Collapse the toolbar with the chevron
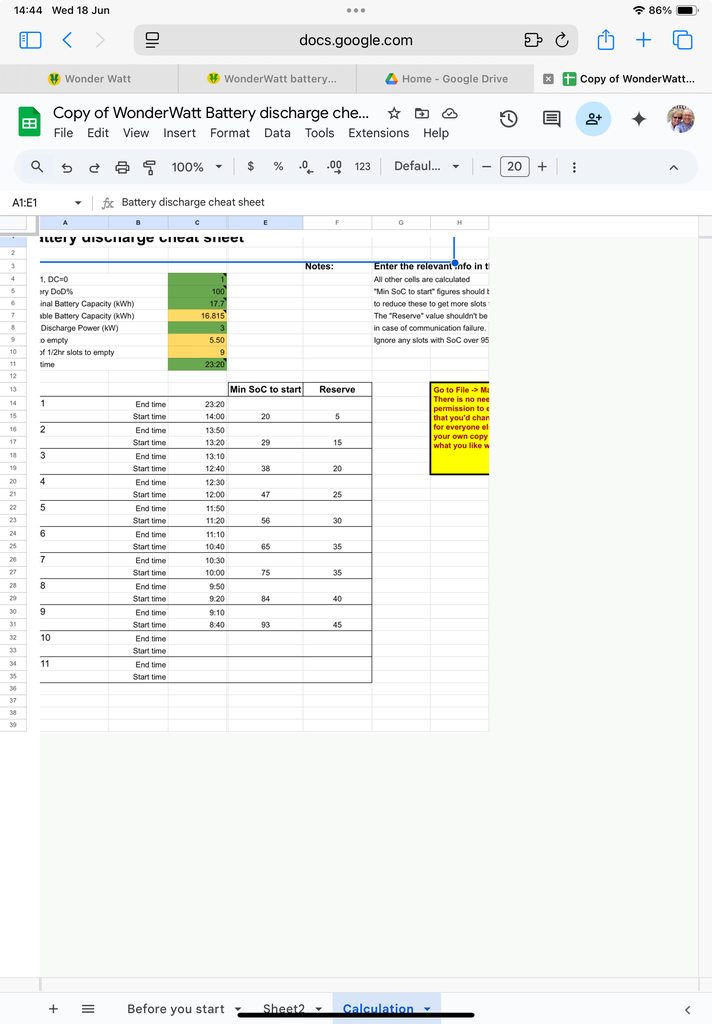Image resolution: width=712 pixels, height=1024 pixels. pyautogui.click(x=673, y=167)
